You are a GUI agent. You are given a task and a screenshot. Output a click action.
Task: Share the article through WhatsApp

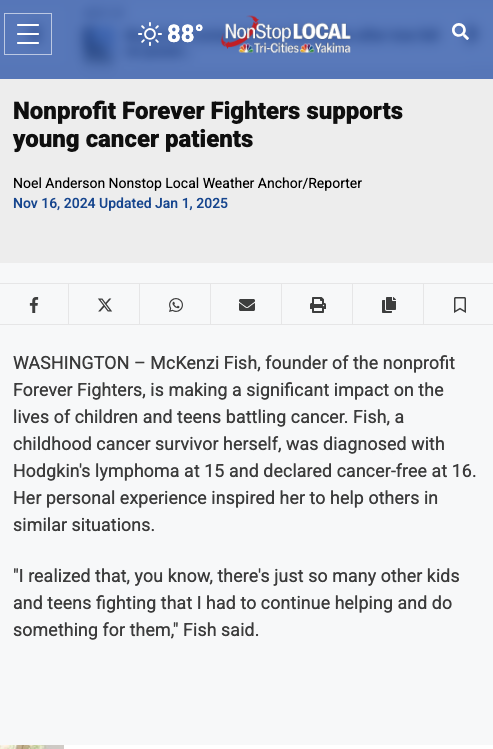[x=176, y=305]
